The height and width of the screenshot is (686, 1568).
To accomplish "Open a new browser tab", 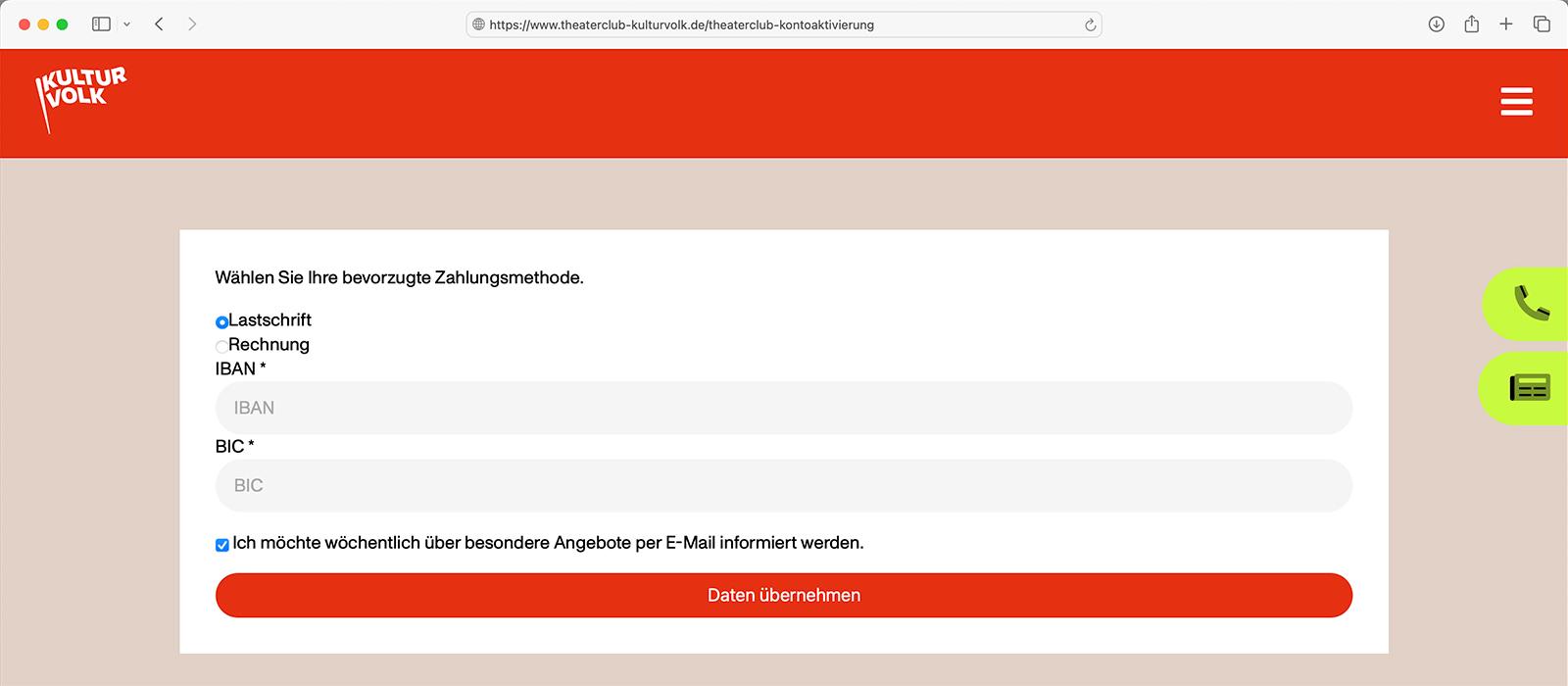I will [1506, 24].
